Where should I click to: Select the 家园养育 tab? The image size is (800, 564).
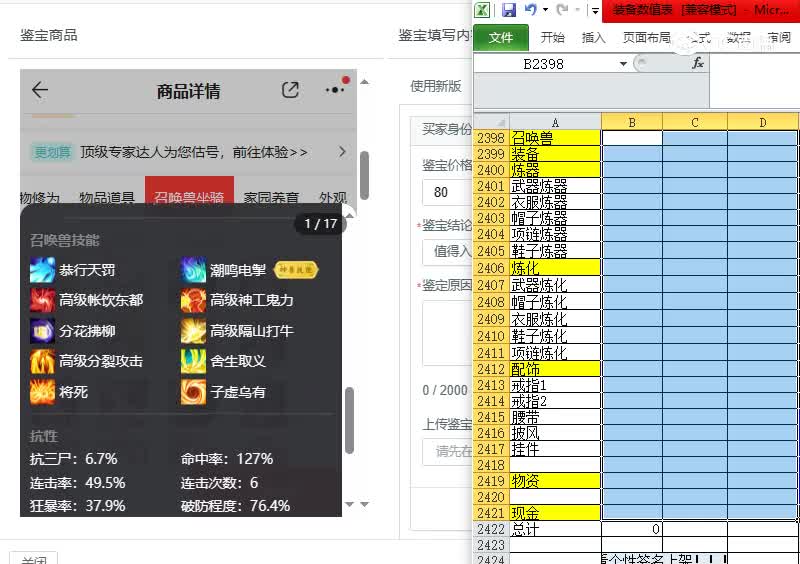(271, 197)
